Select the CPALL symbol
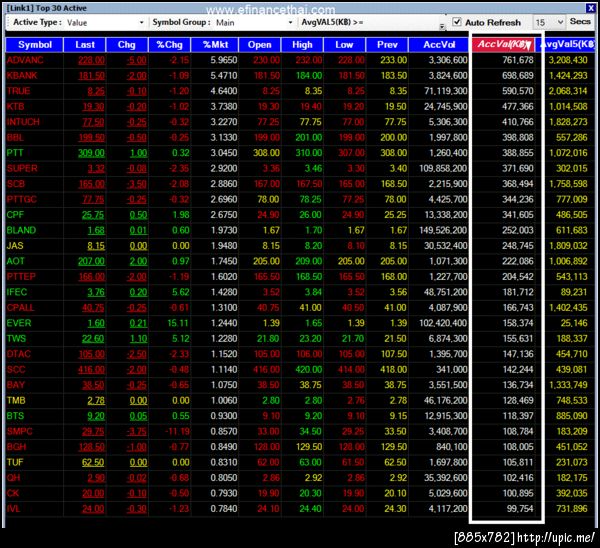Viewport: 600px width, 548px height. (20, 308)
